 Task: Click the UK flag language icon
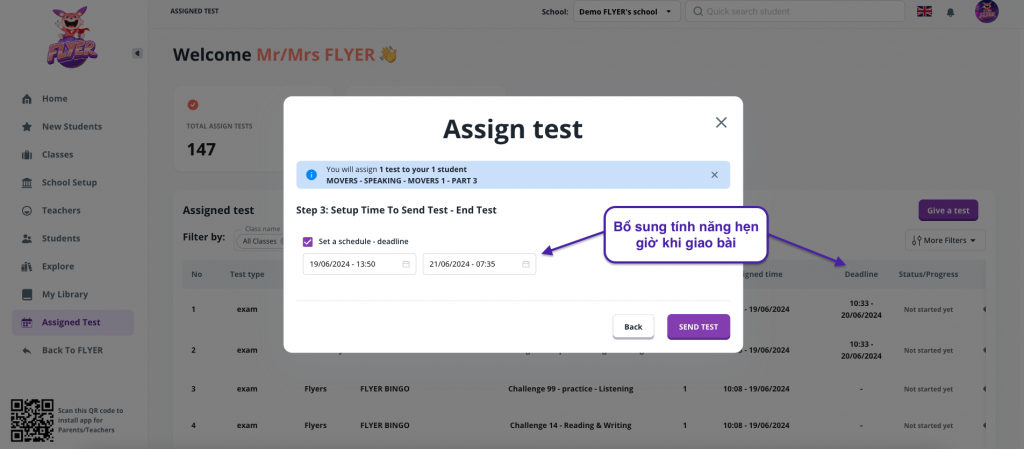point(924,12)
